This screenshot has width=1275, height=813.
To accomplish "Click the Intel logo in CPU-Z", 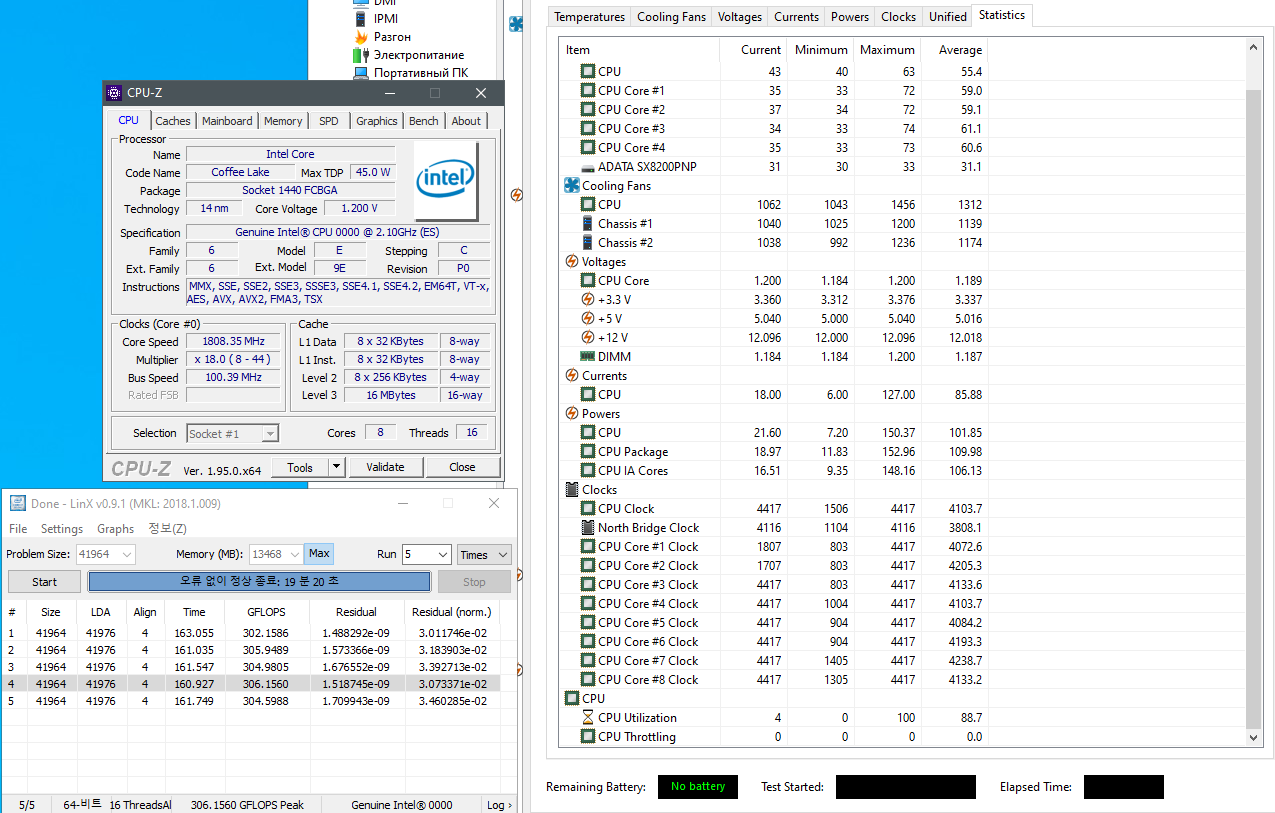I will click(x=446, y=181).
